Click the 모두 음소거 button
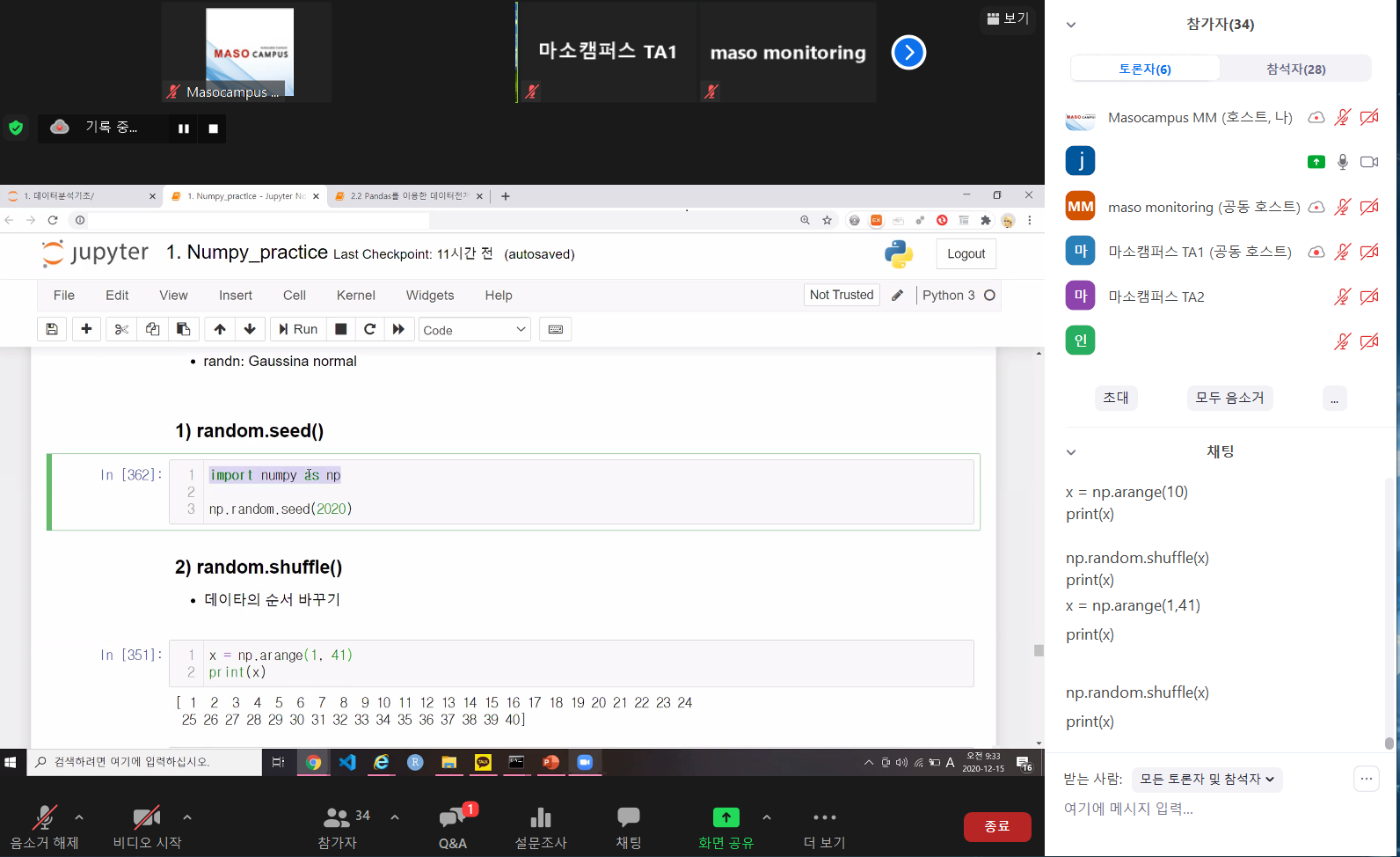Image resolution: width=1400 pixels, height=857 pixels. [x=1229, y=398]
